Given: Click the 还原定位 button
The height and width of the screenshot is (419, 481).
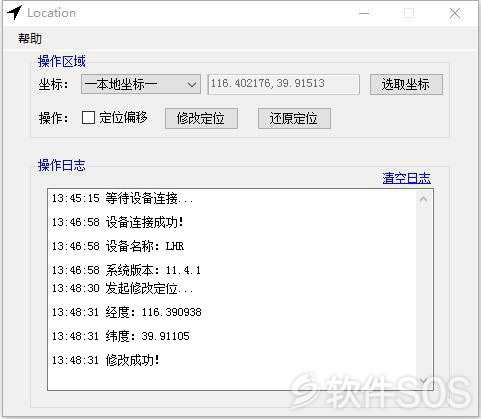Looking at the screenshot, I should point(294,118).
